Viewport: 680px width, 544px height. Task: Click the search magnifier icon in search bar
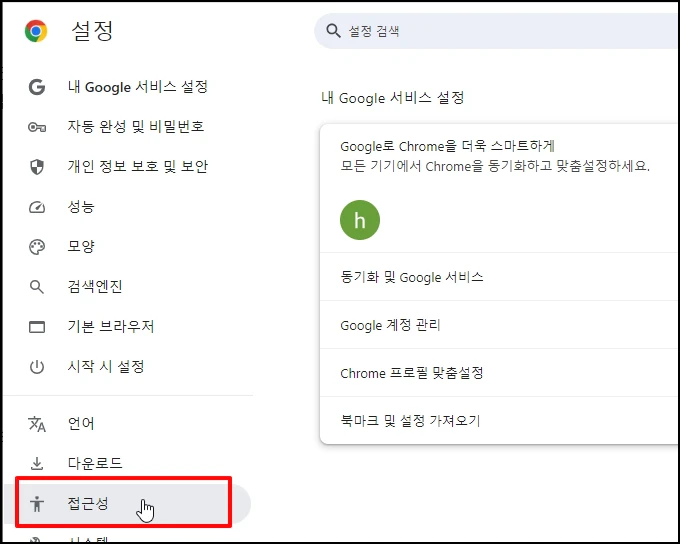pos(333,31)
